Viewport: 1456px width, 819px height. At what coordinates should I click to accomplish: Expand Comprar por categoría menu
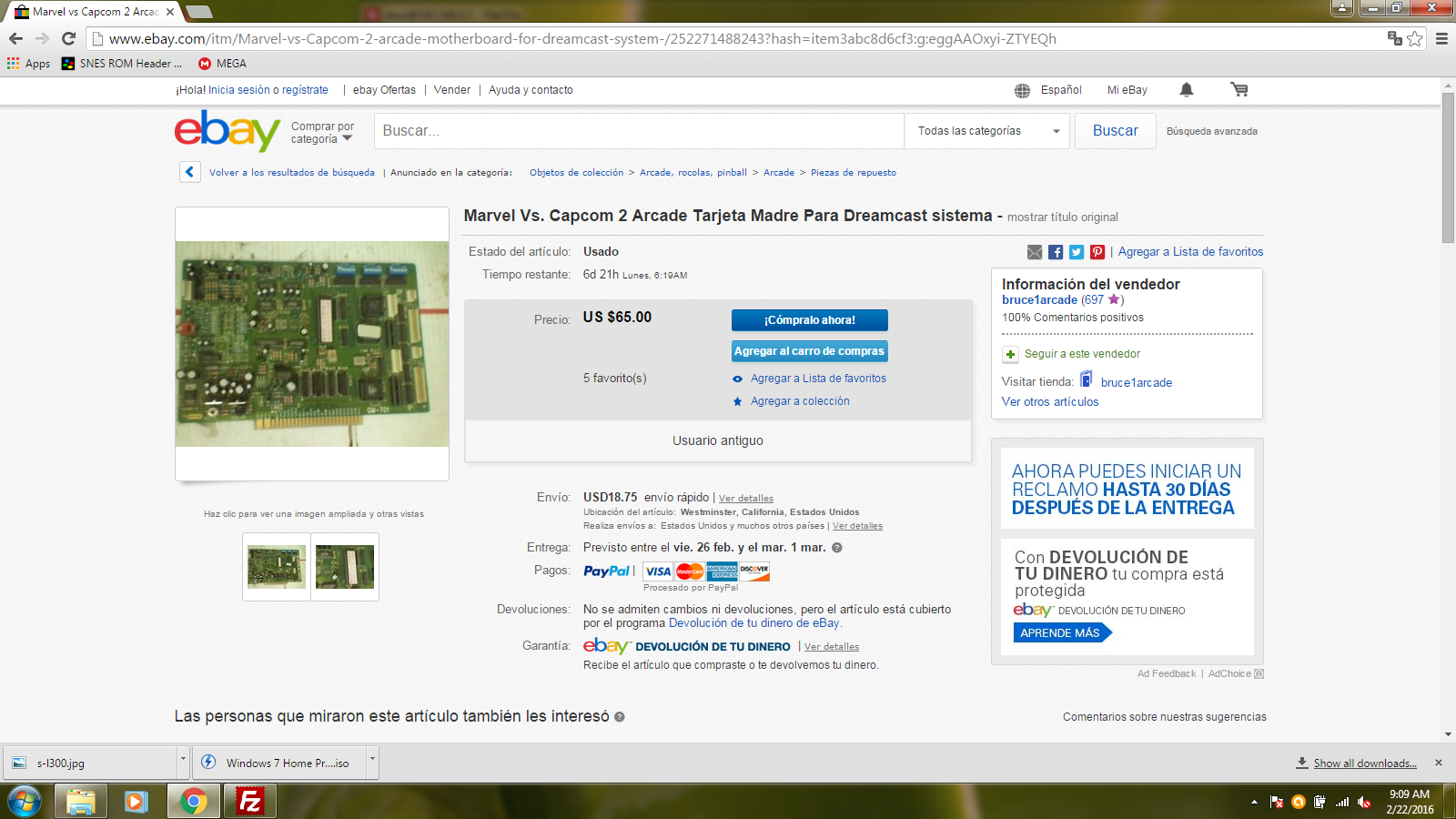click(x=322, y=133)
